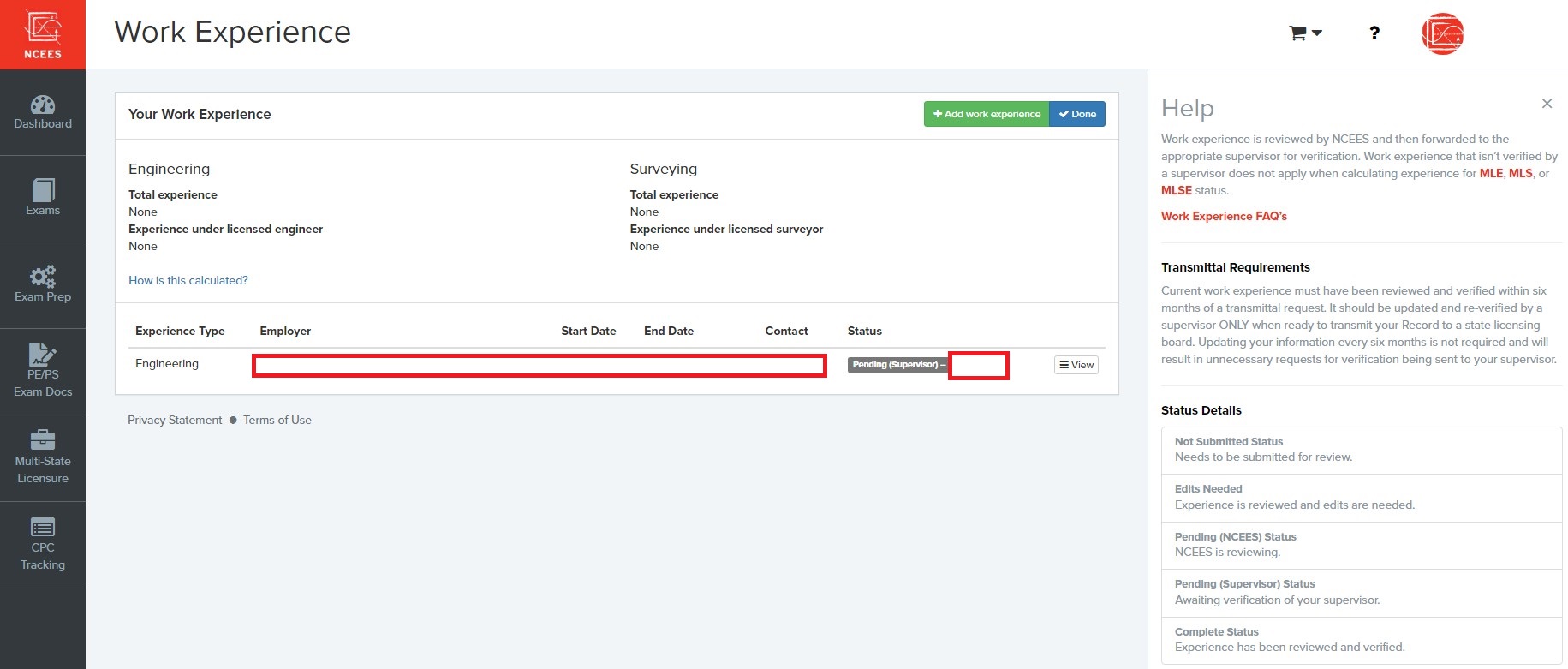Open the Dashboard gauge icon
The image size is (1568, 669).
43,105
